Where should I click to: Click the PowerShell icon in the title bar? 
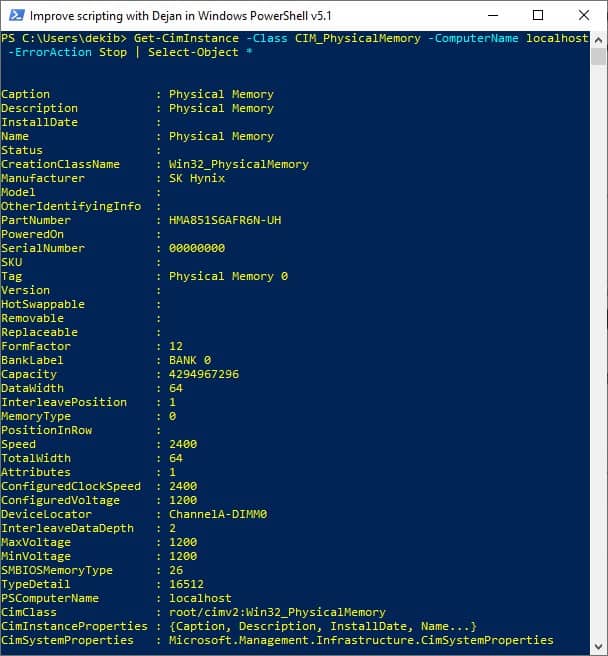[x=17, y=15]
